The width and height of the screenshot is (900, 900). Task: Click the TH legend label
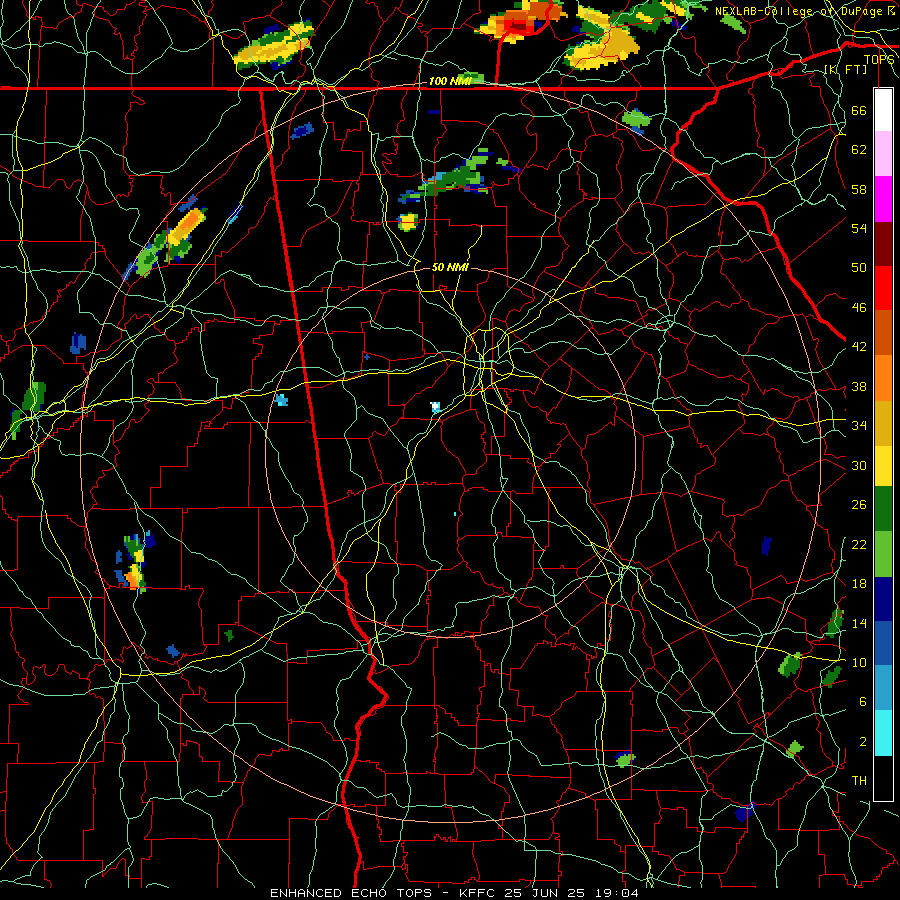859,781
